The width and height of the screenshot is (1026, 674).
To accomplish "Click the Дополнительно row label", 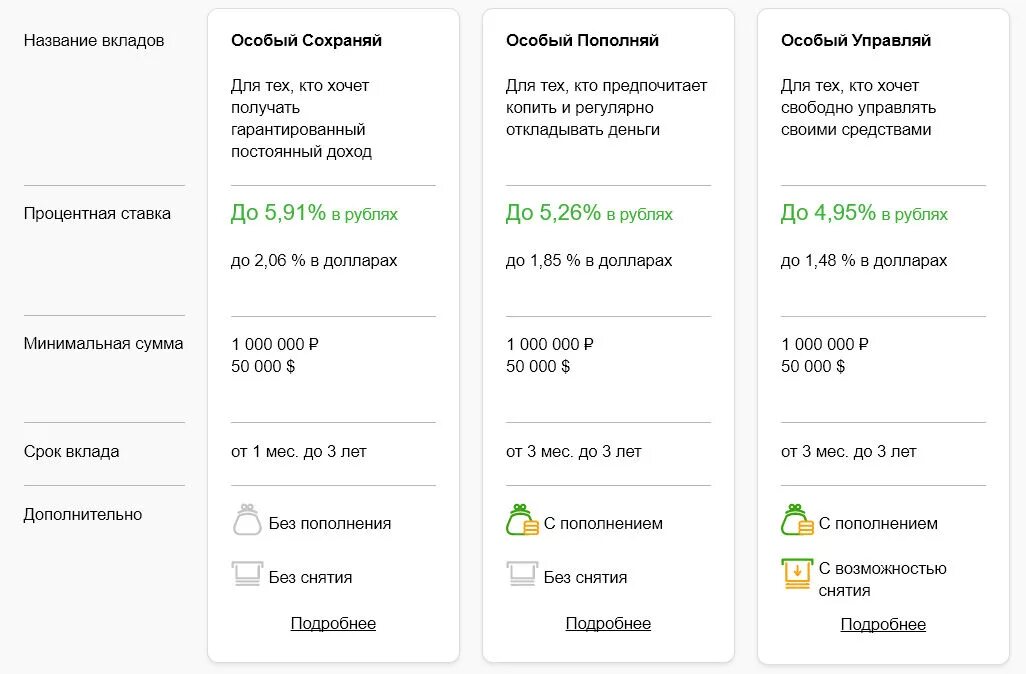I will [x=83, y=514].
